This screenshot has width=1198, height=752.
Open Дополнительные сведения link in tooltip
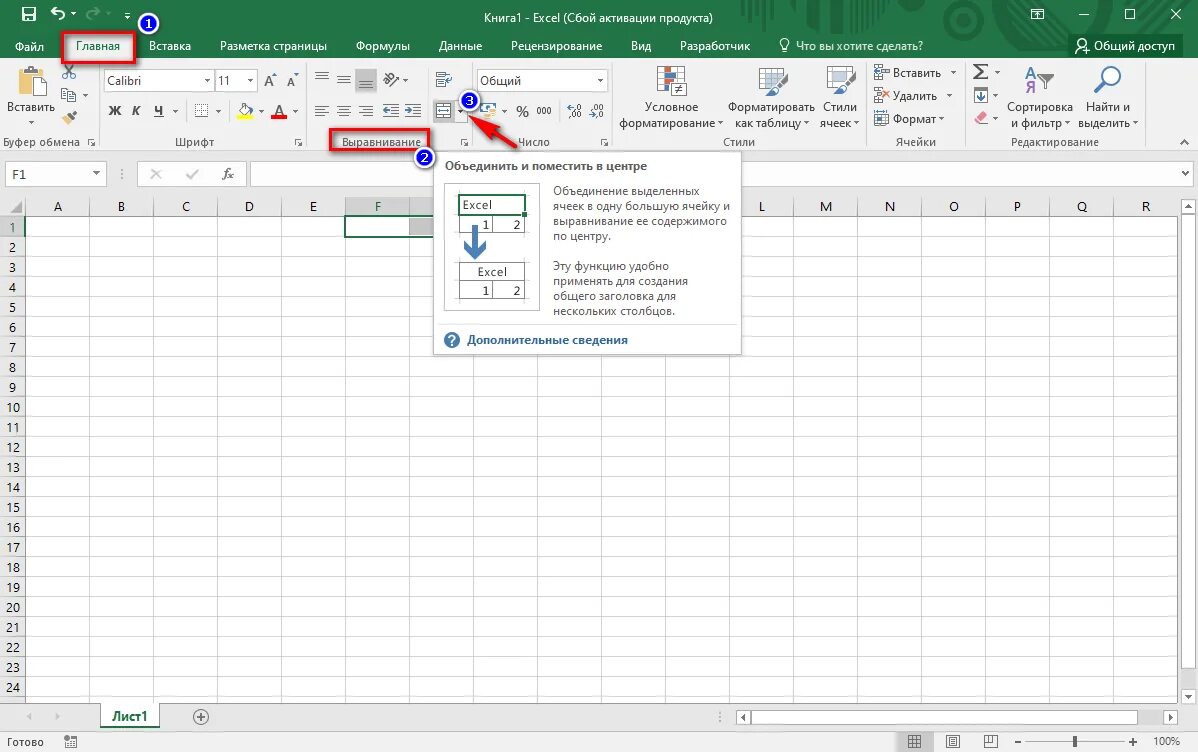[547, 340]
